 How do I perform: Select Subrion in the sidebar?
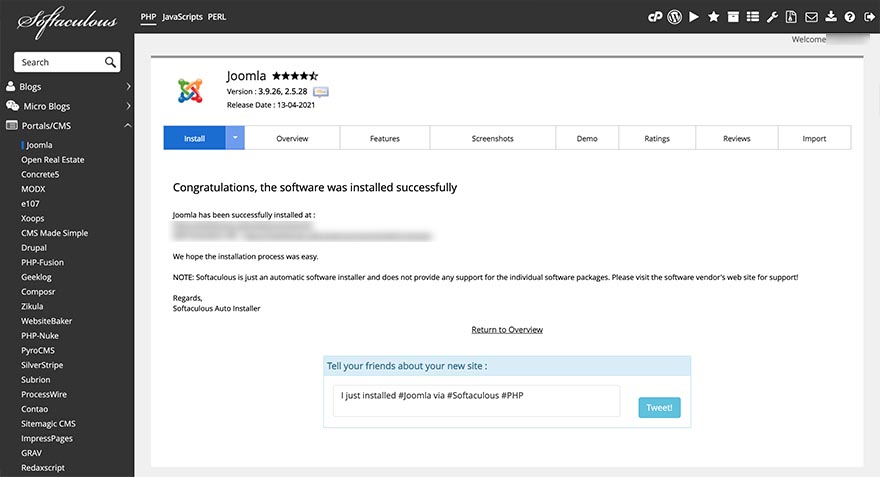(36, 379)
